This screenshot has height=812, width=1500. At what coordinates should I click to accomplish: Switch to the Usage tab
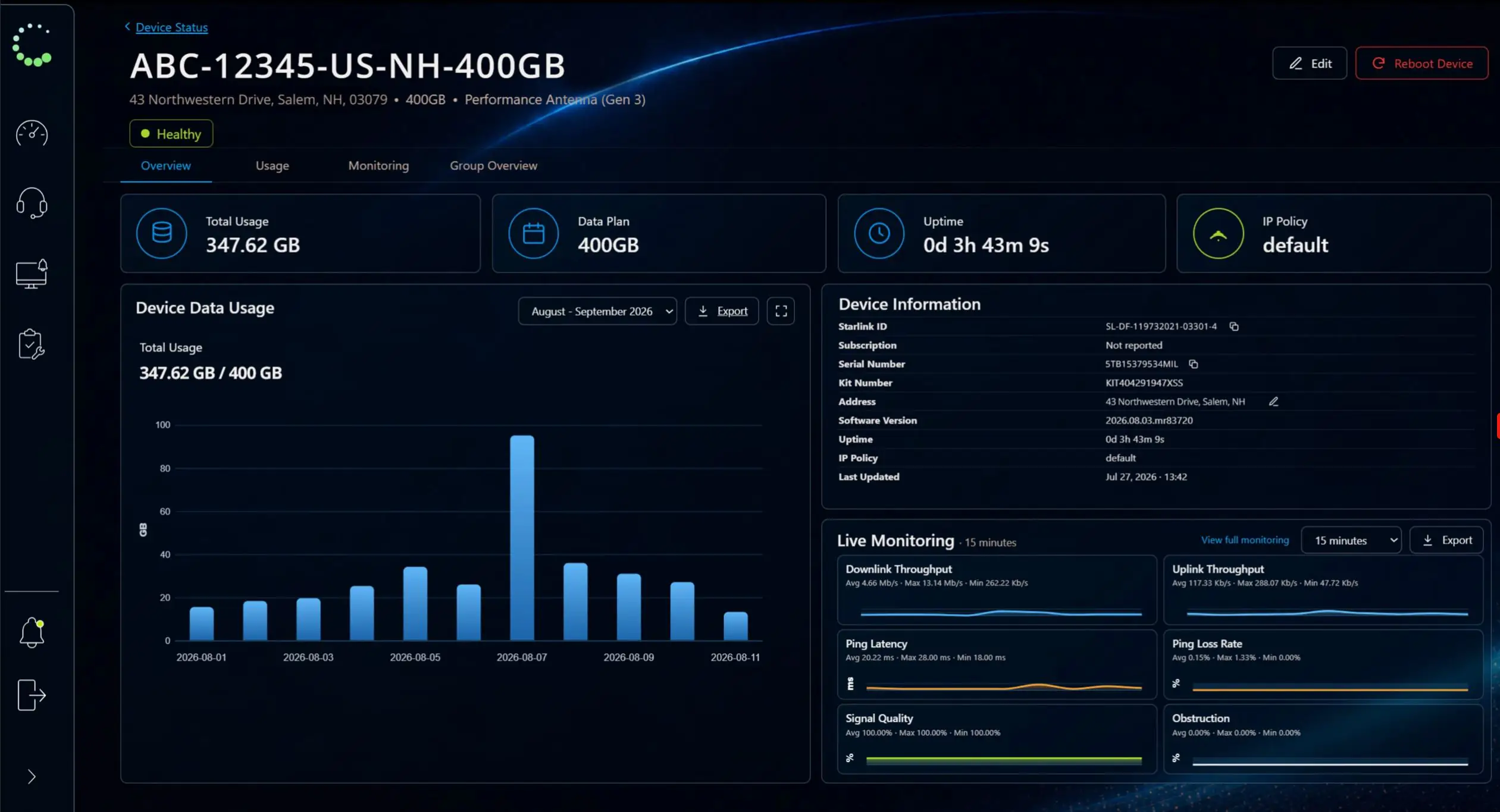(x=273, y=166)
